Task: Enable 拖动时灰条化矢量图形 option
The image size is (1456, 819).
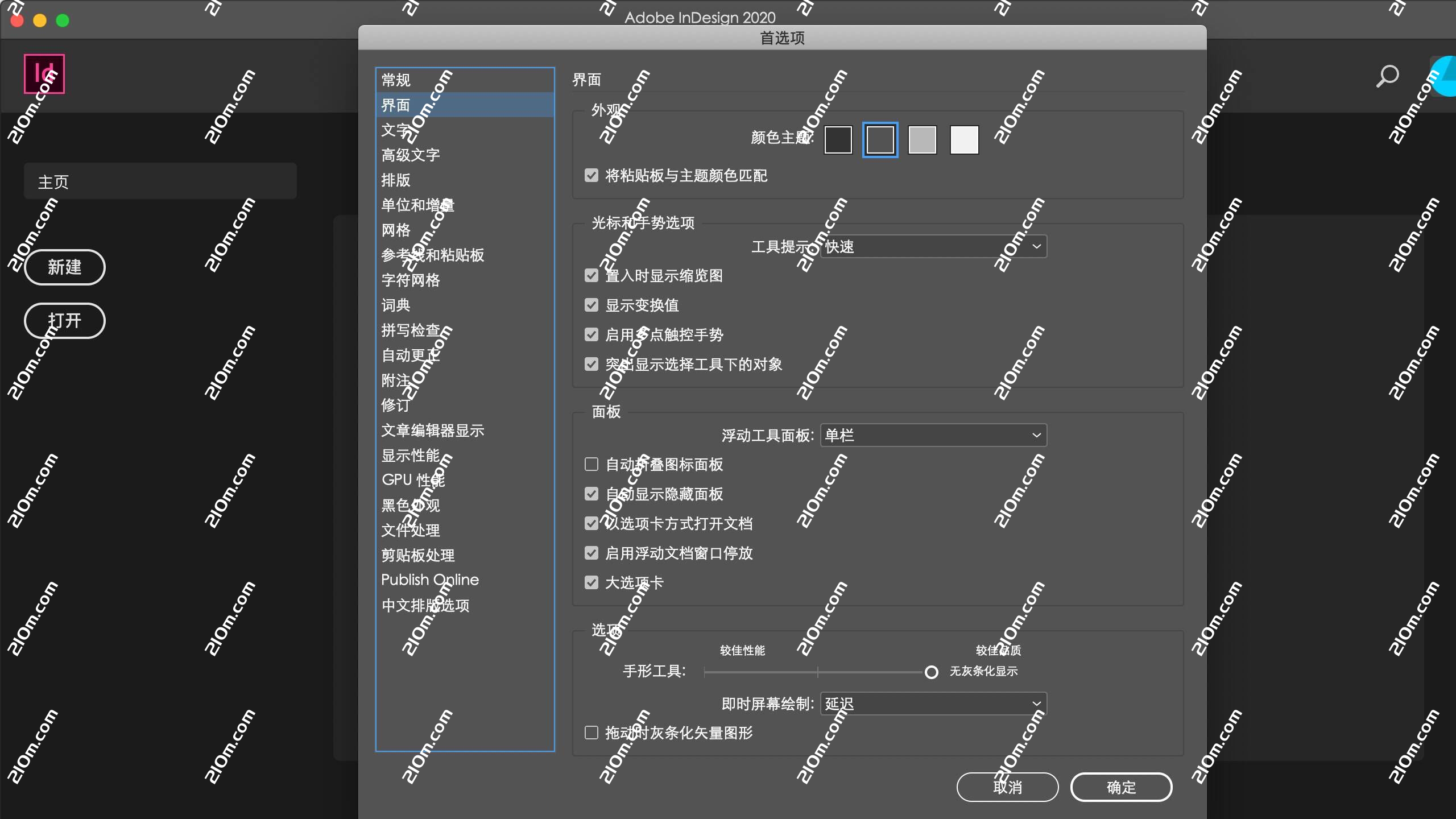Action: tap(591, 733)
